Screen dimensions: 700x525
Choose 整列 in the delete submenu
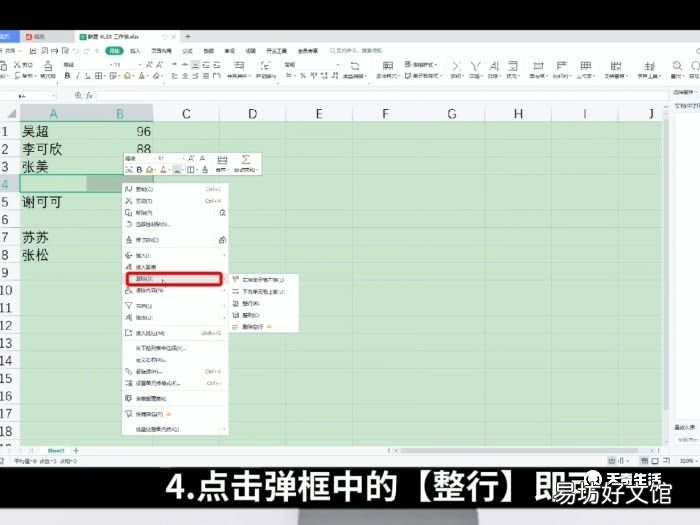[x=264, y=315]
